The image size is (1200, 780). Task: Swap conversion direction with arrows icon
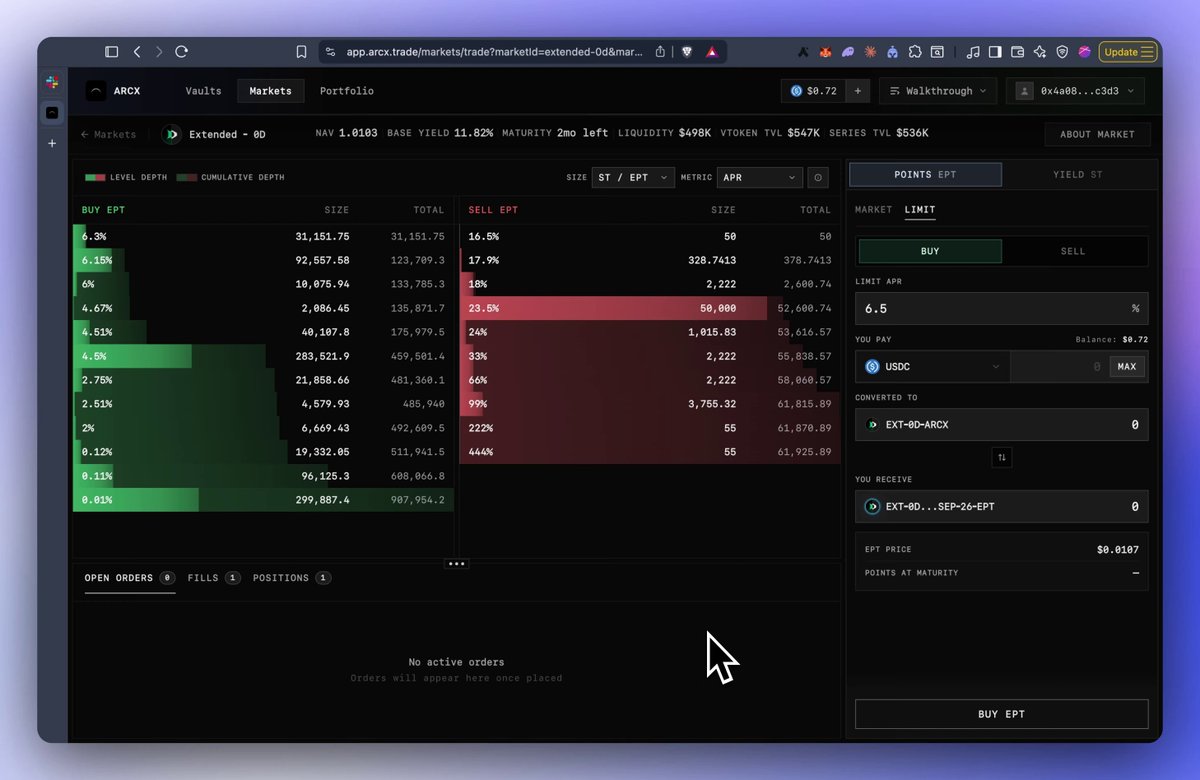[x=1002, y=457]
